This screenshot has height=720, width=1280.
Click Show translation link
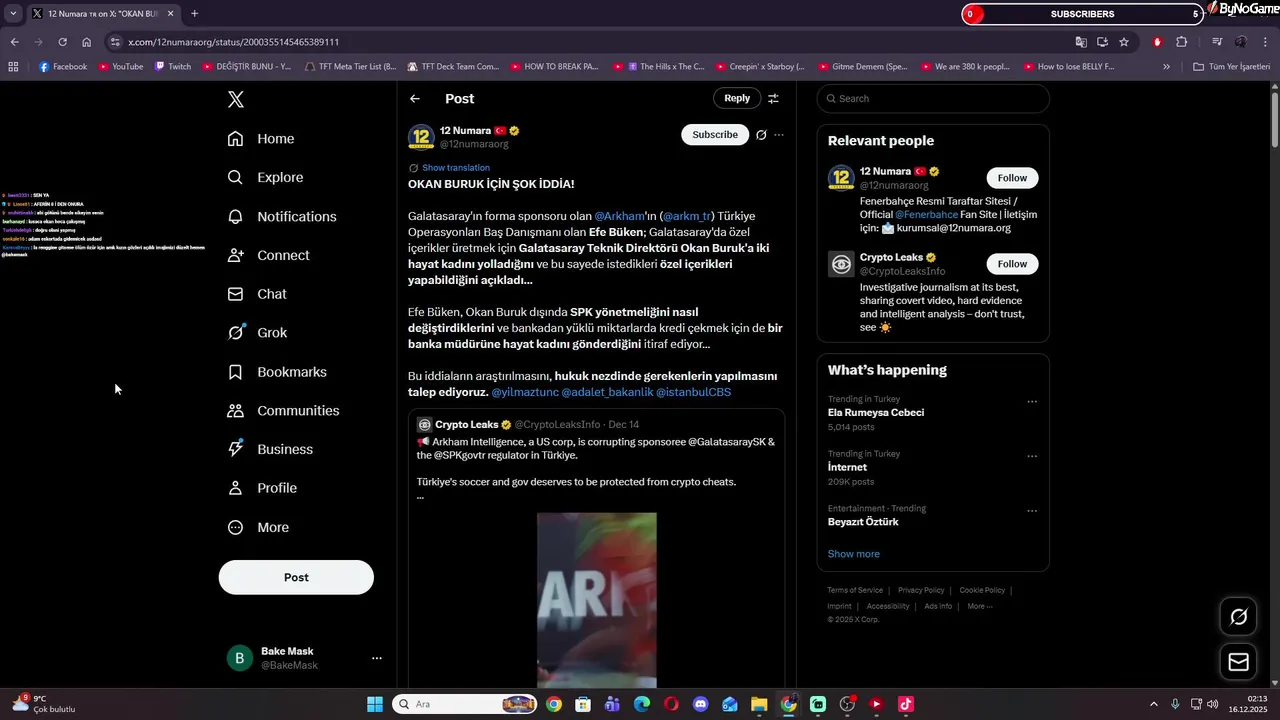click(456, 168)
